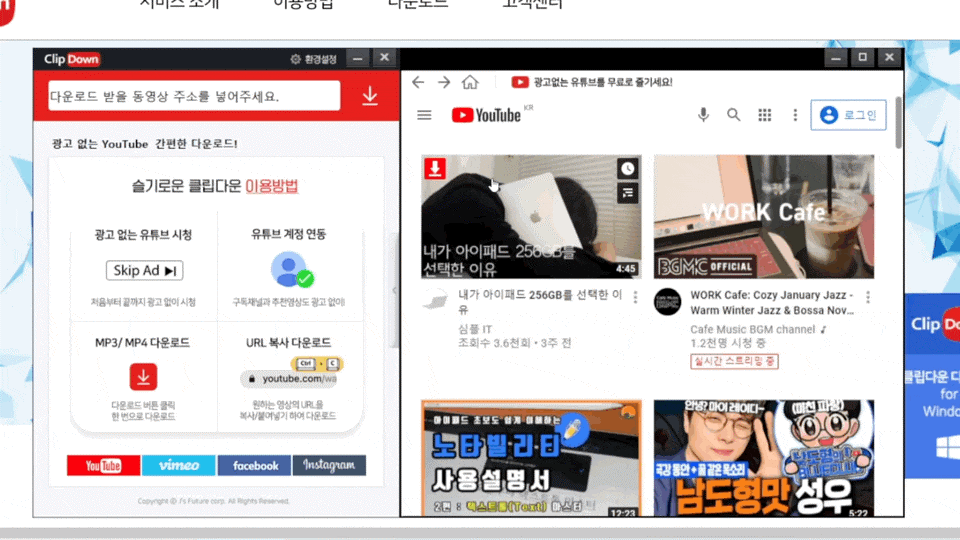The image size is (960, 540).
Task: Click 광고 없는 유튜브 시청 heading
Action: click(143, 234)
